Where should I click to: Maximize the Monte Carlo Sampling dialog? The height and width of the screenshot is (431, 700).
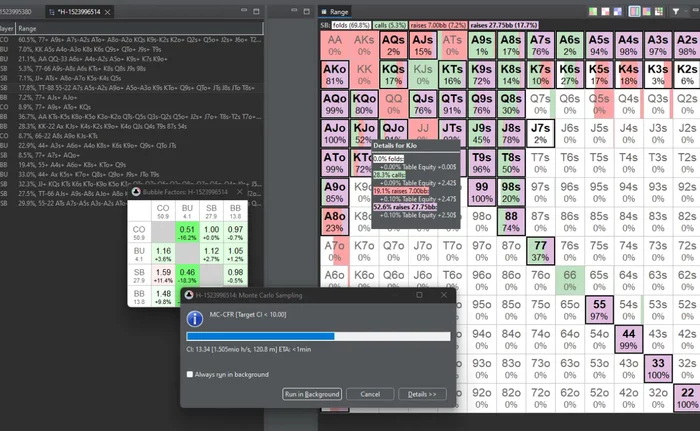[x=419, y=295]
